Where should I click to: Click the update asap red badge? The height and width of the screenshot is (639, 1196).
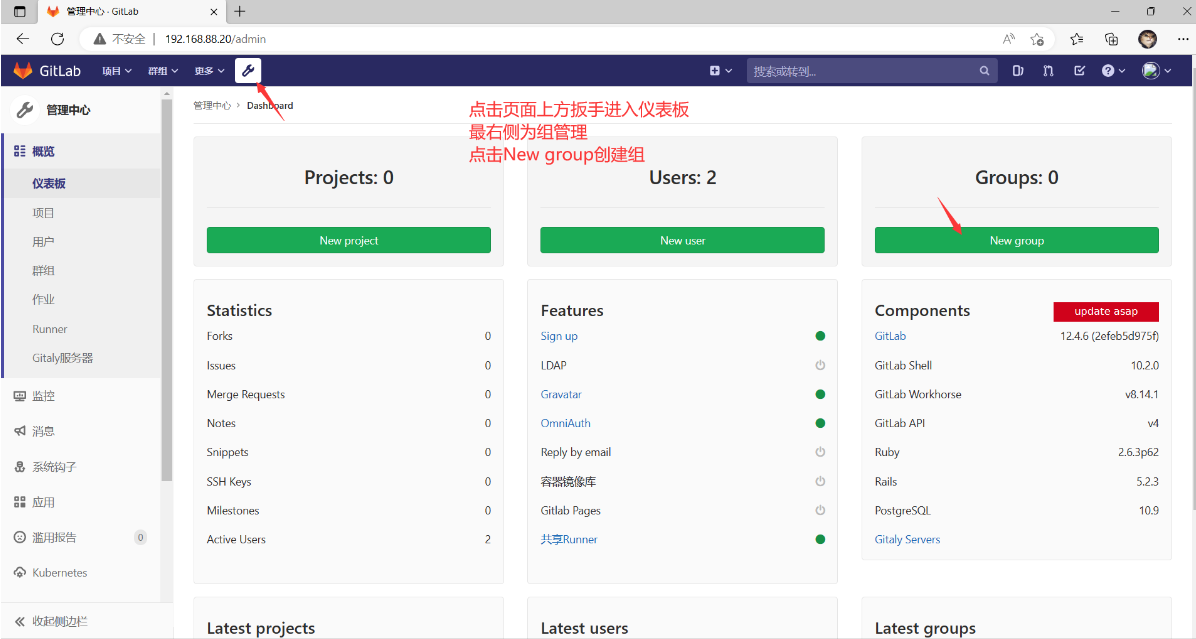[x=1106, y=311]
